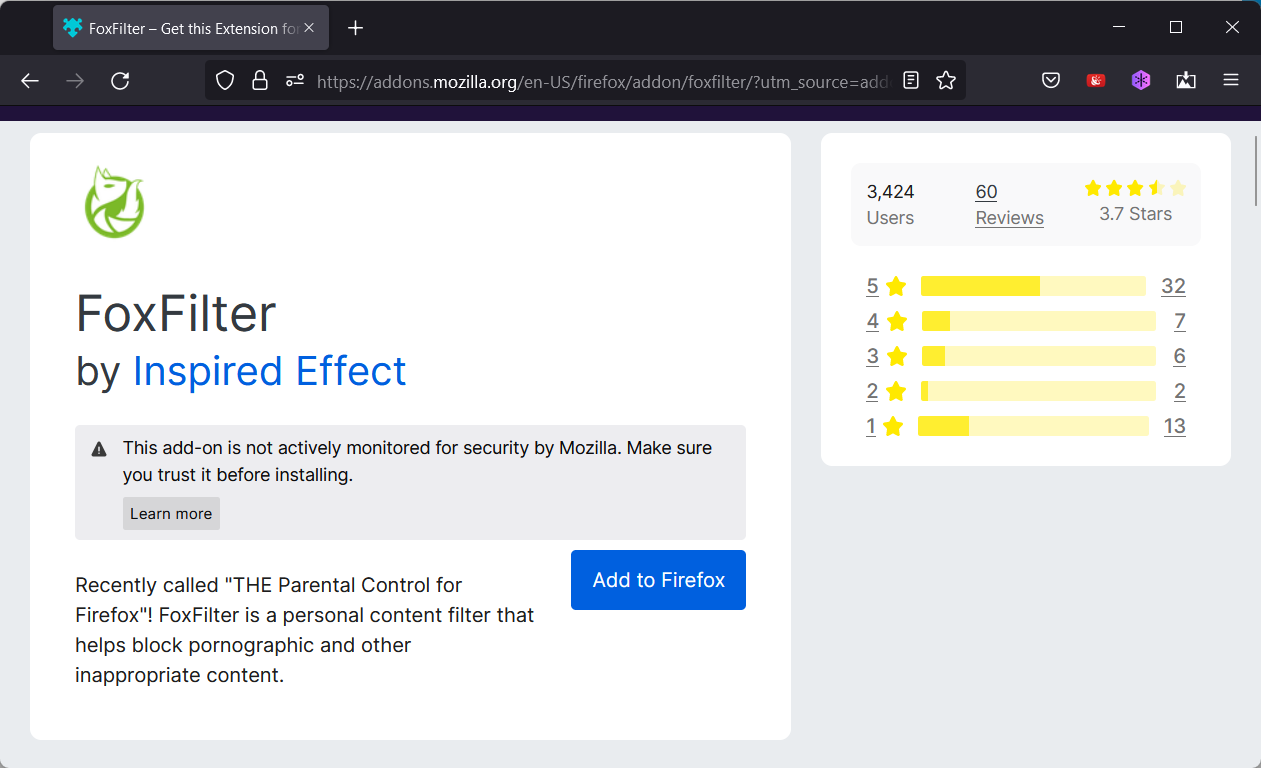Open the tracking protection shield icon
Viewport: 1261px width, 768px height.
[x=225, y=81]
